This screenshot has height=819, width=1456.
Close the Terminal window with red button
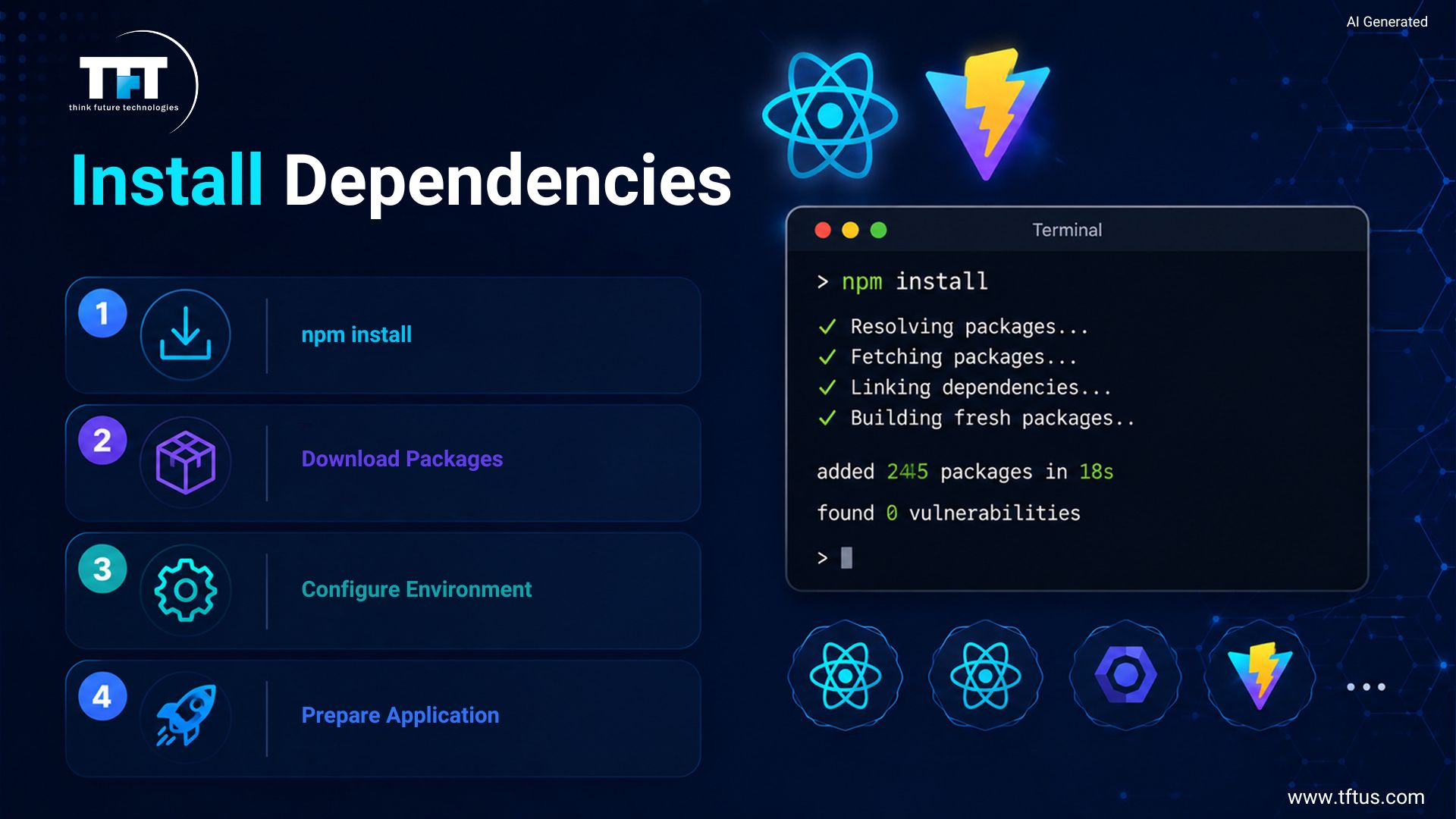pos(823,230)
